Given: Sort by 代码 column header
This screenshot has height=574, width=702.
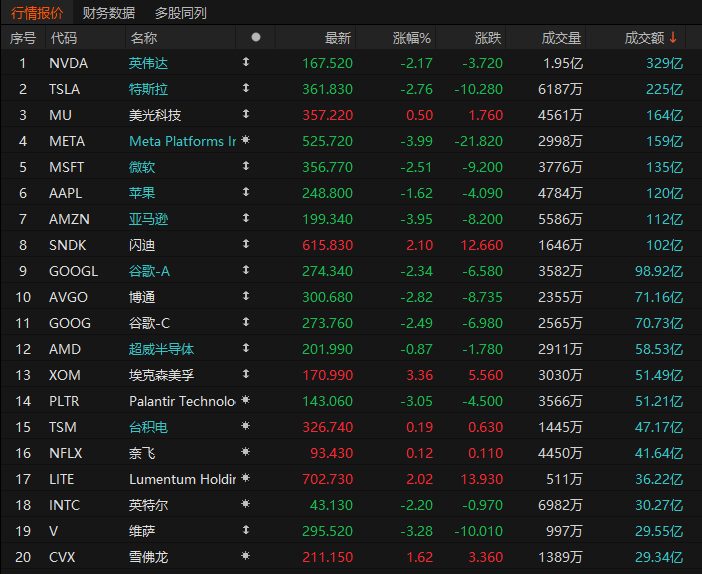Looking at the screenshot, I should tap(64, 38).
